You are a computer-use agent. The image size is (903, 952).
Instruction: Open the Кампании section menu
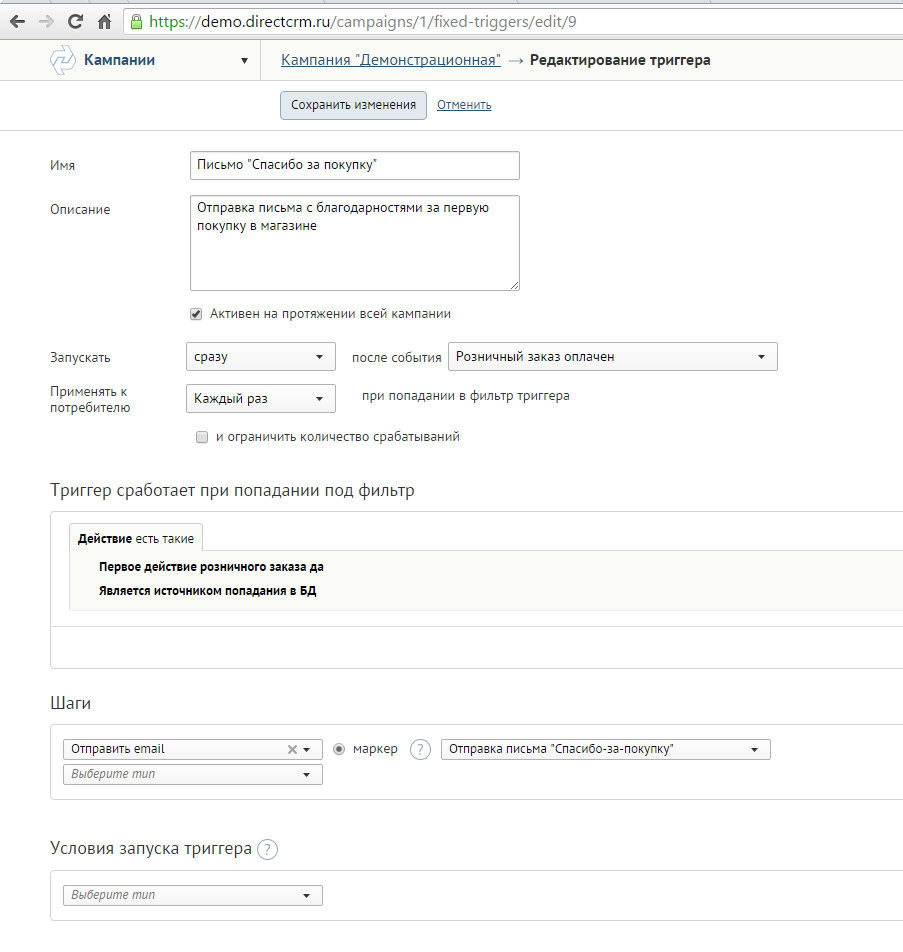click(x=244, y=61)
